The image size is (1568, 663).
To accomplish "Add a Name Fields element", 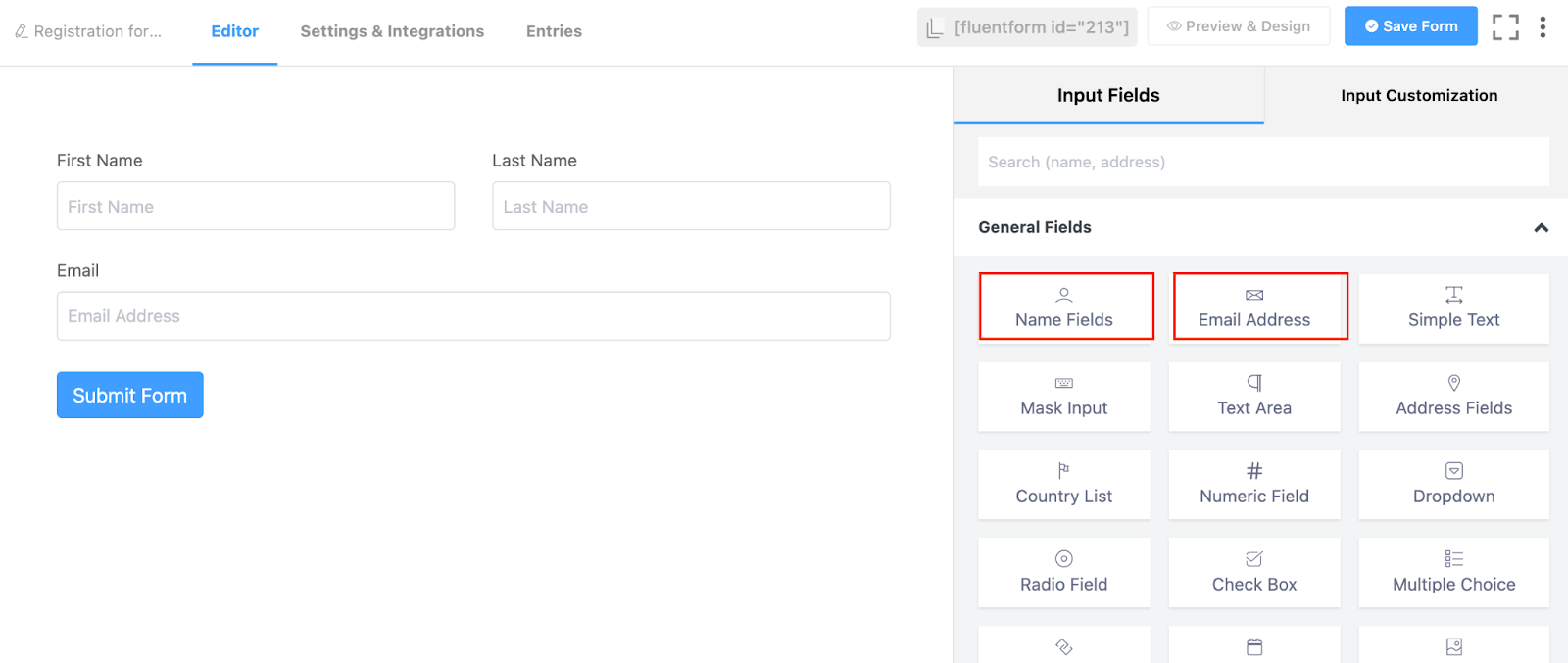I will [x=1065, y=308].
